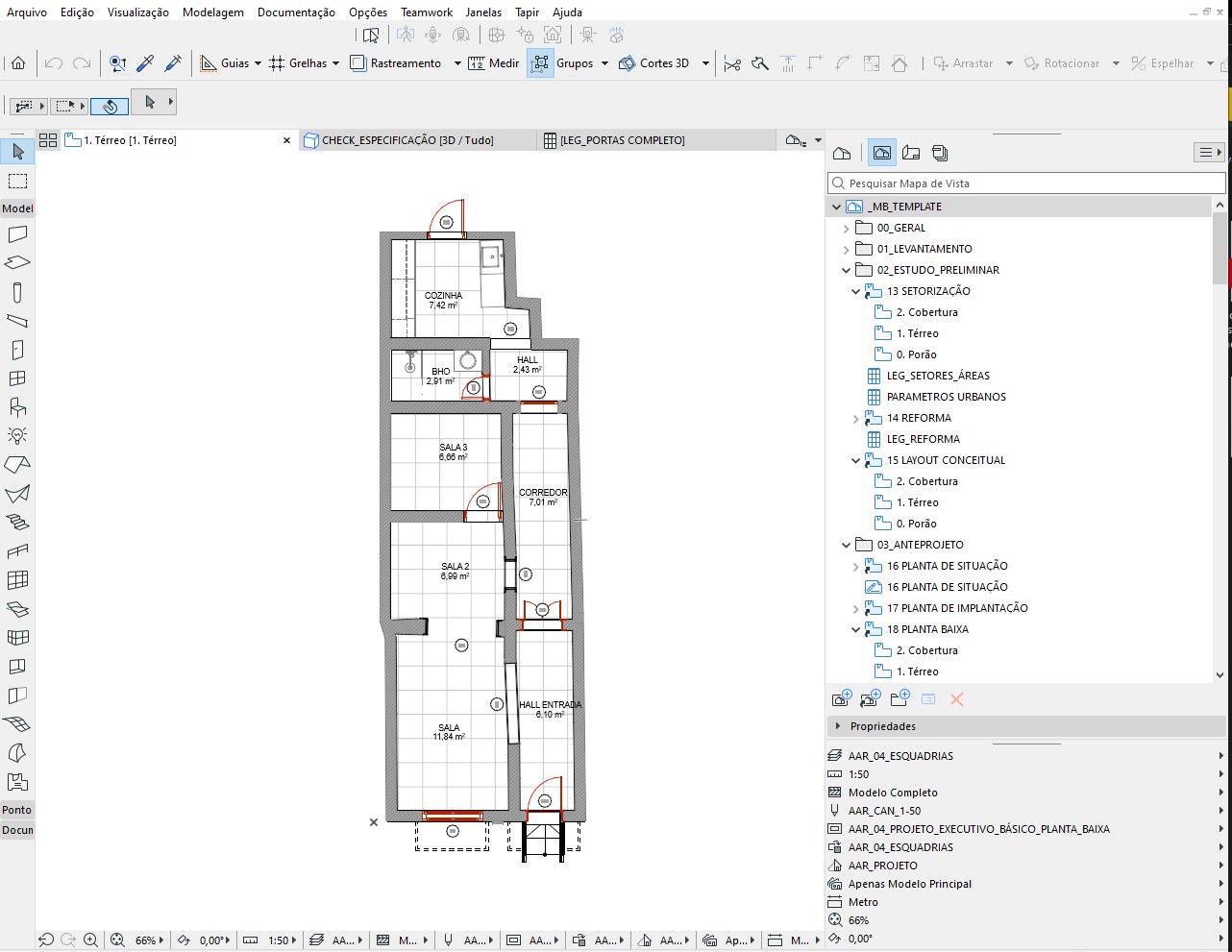This screenshot has height=952, width=1232.
Task: Click the syringe inject parameters icon
Action: point(174,63)
